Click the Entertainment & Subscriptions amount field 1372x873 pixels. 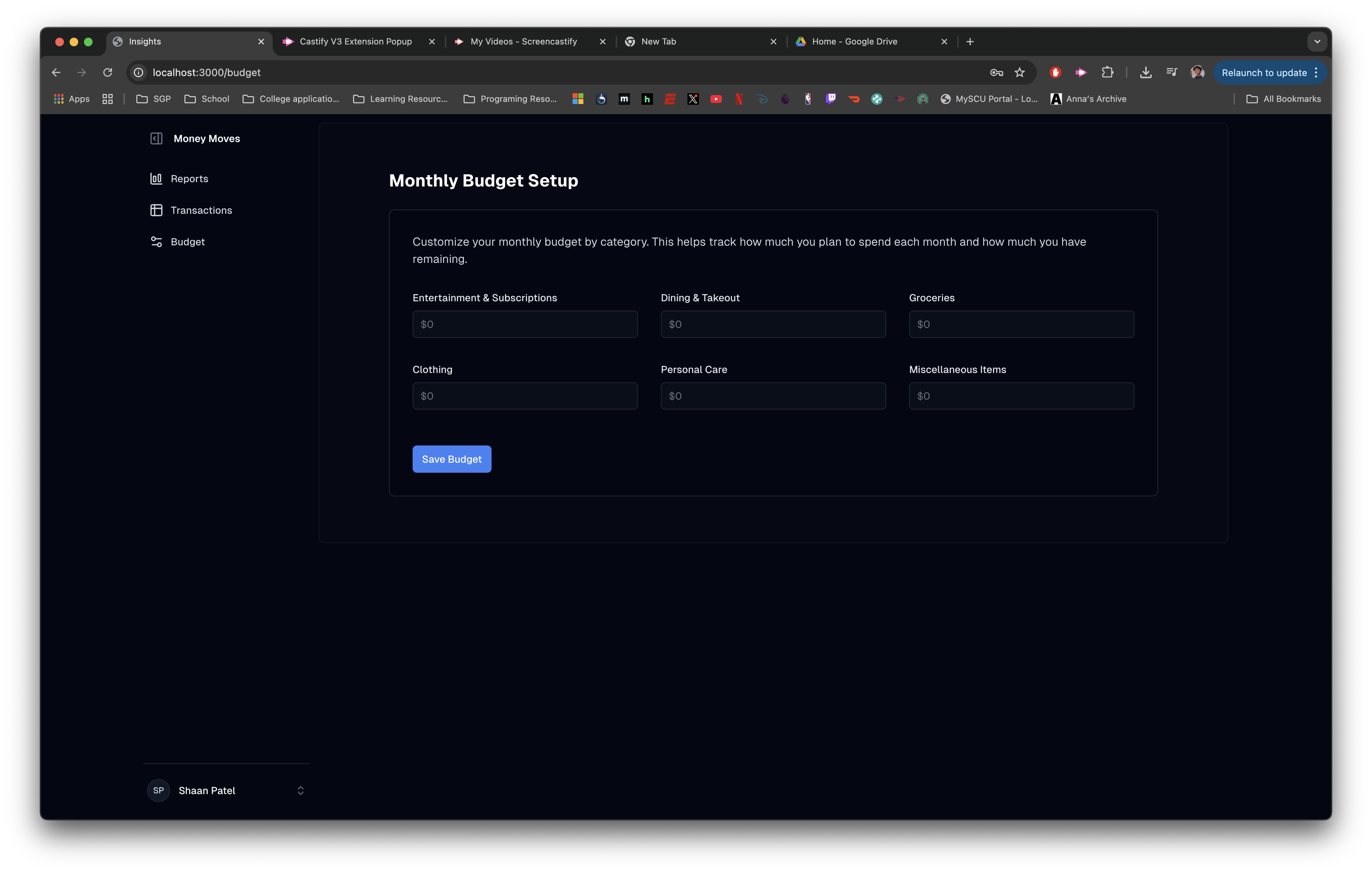click(x=524, y=324)
